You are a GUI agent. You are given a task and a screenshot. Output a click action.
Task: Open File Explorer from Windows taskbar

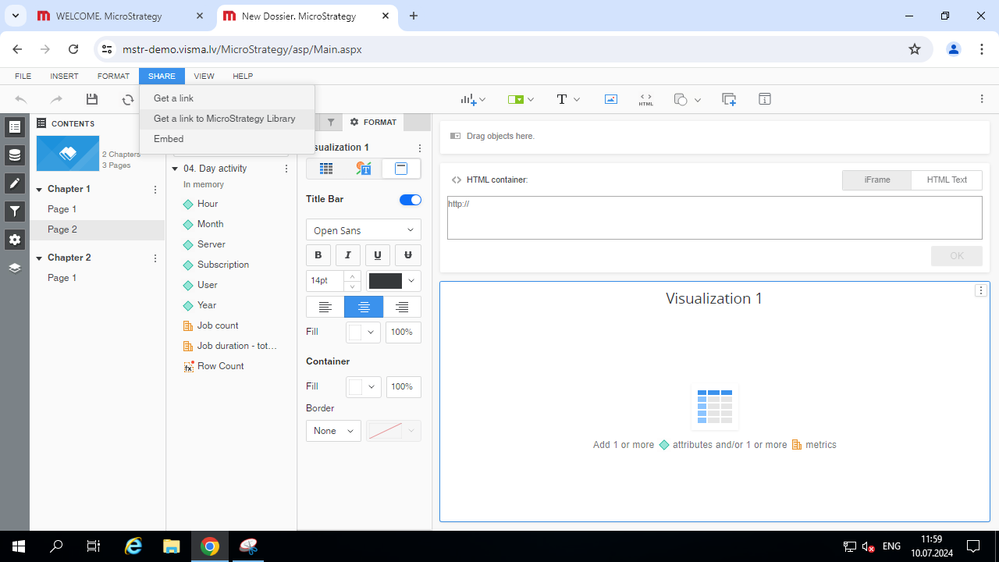click(x=171, y=546)
